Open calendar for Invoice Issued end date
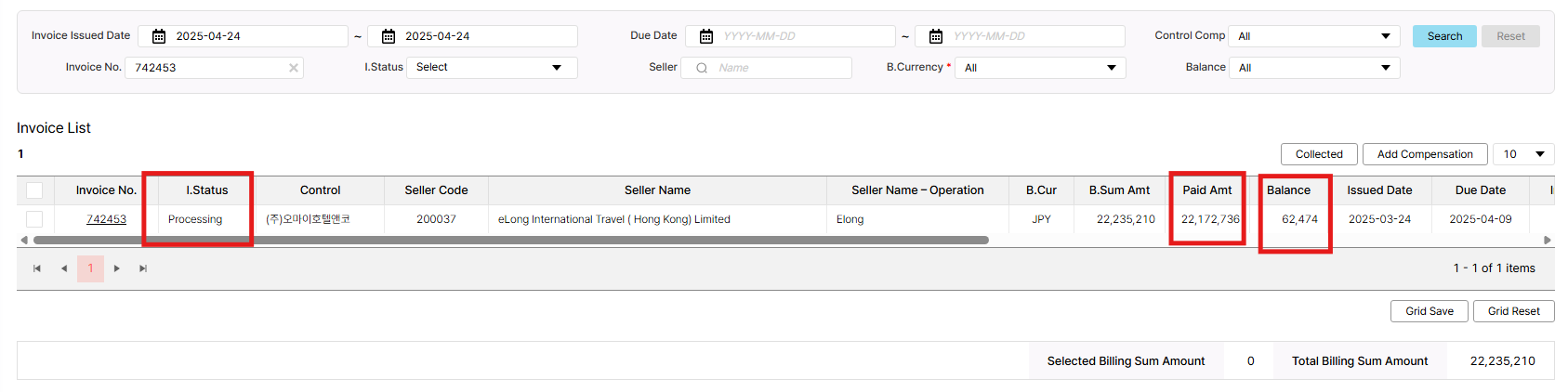Screen dimensions: 1568x392 [389, 36]
